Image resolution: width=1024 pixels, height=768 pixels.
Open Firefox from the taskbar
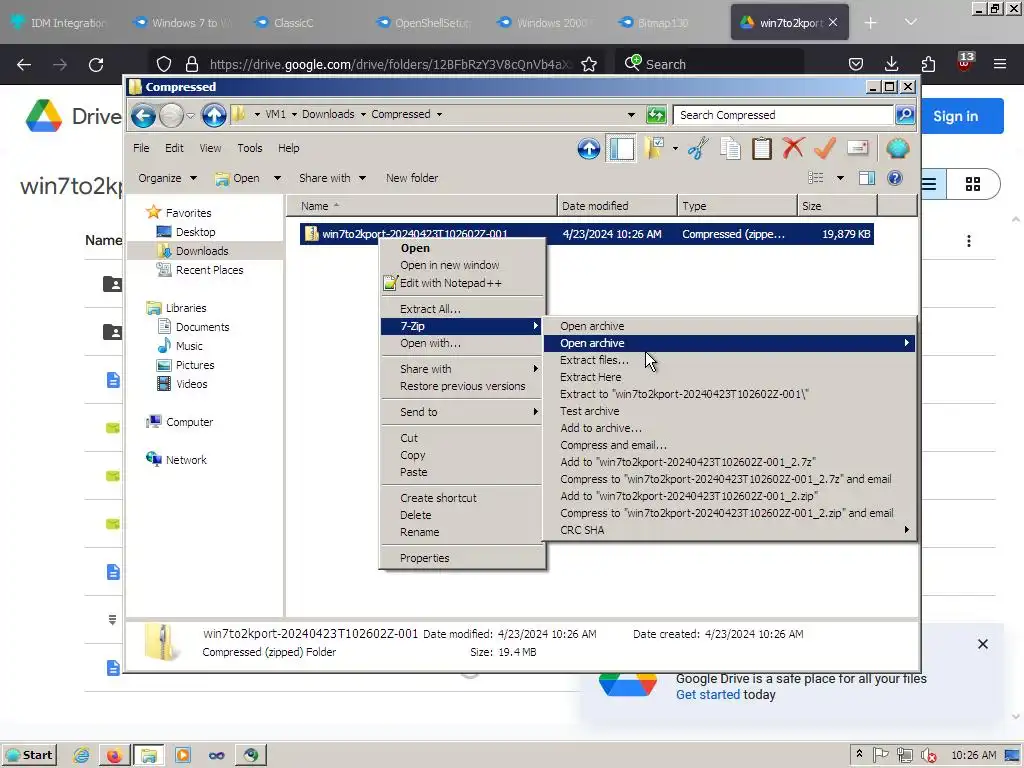click(114, 756)
